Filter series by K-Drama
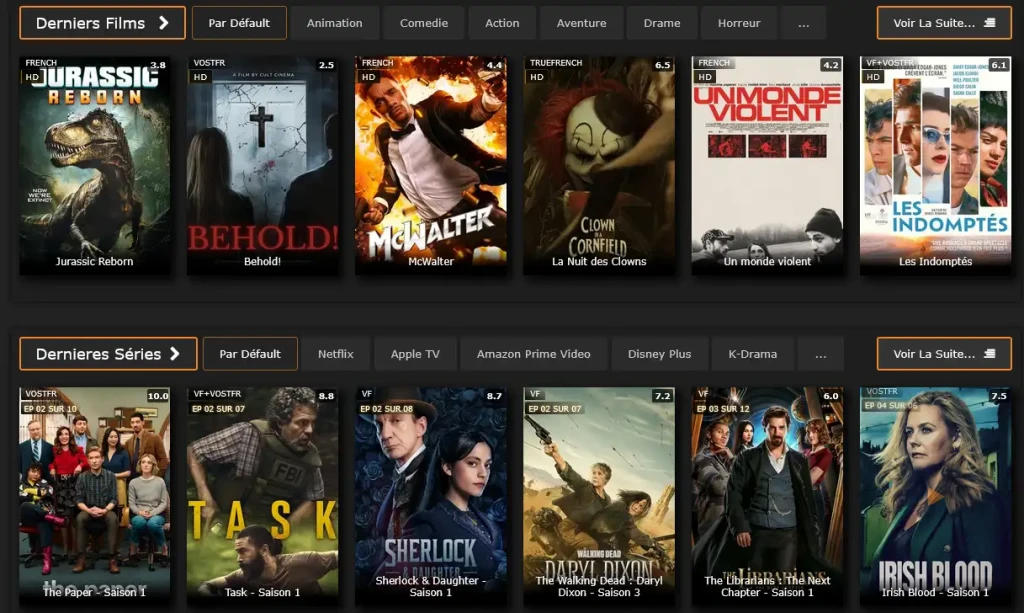This screenshot has height=613, width=1024. [752, 354]
